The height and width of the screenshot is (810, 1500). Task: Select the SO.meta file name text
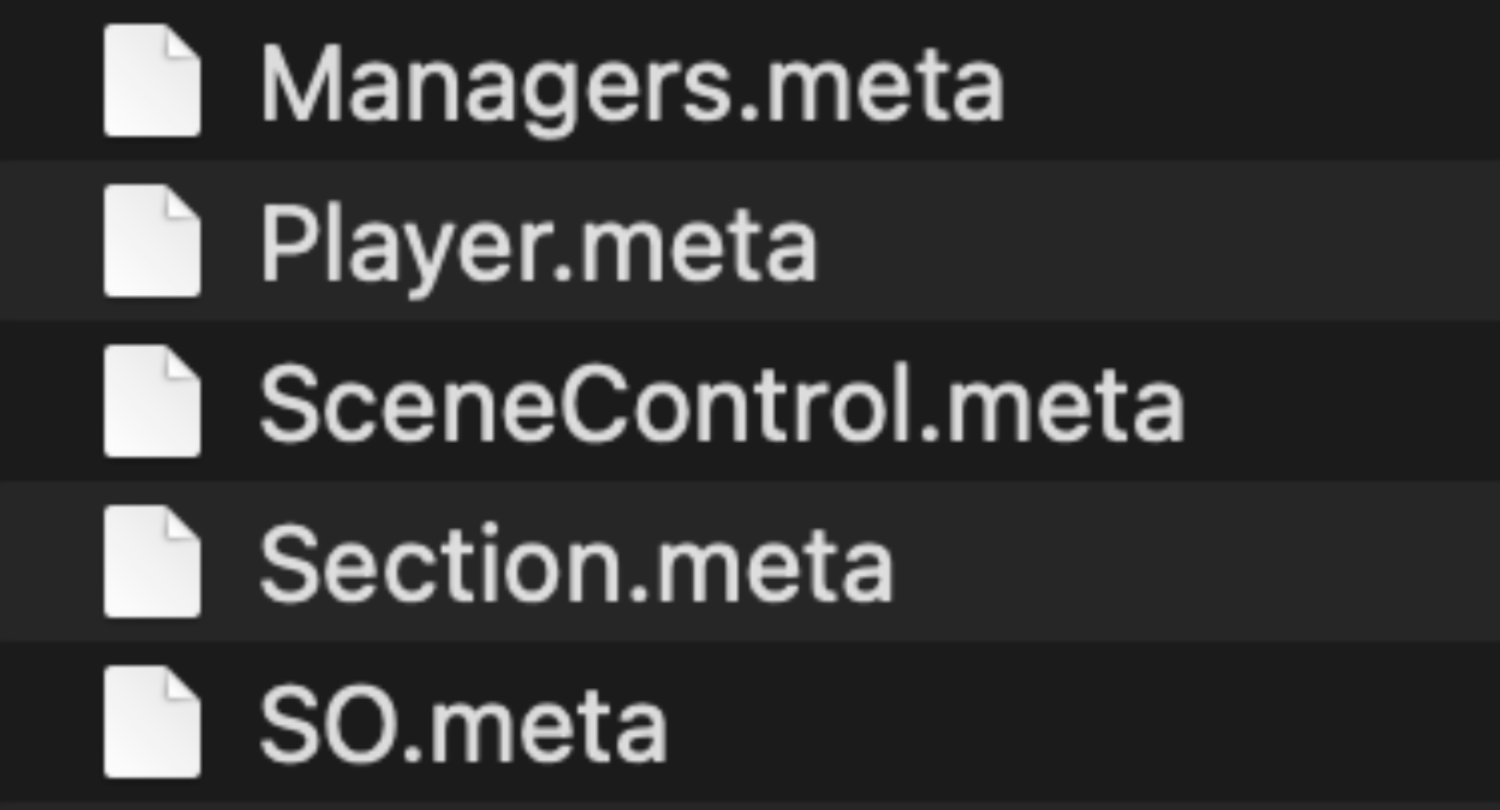[464, 726]
